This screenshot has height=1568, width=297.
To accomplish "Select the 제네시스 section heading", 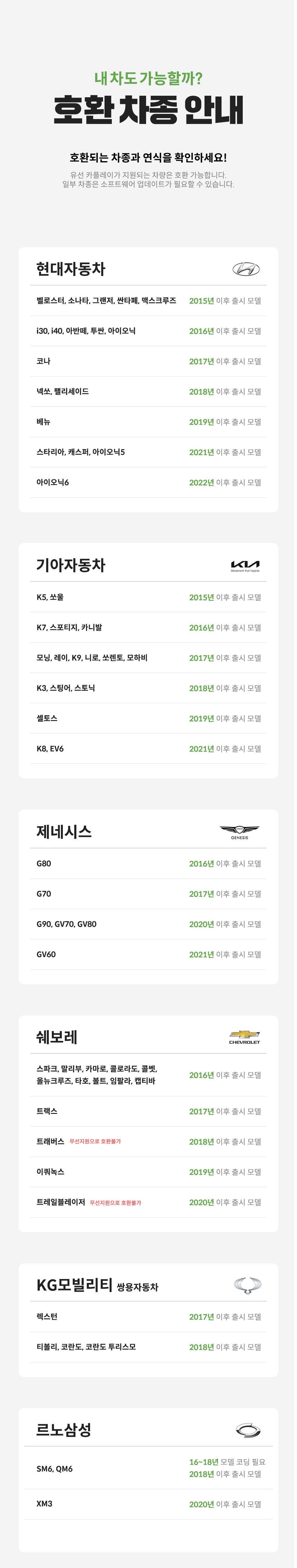I will click(x=64, y=832).
